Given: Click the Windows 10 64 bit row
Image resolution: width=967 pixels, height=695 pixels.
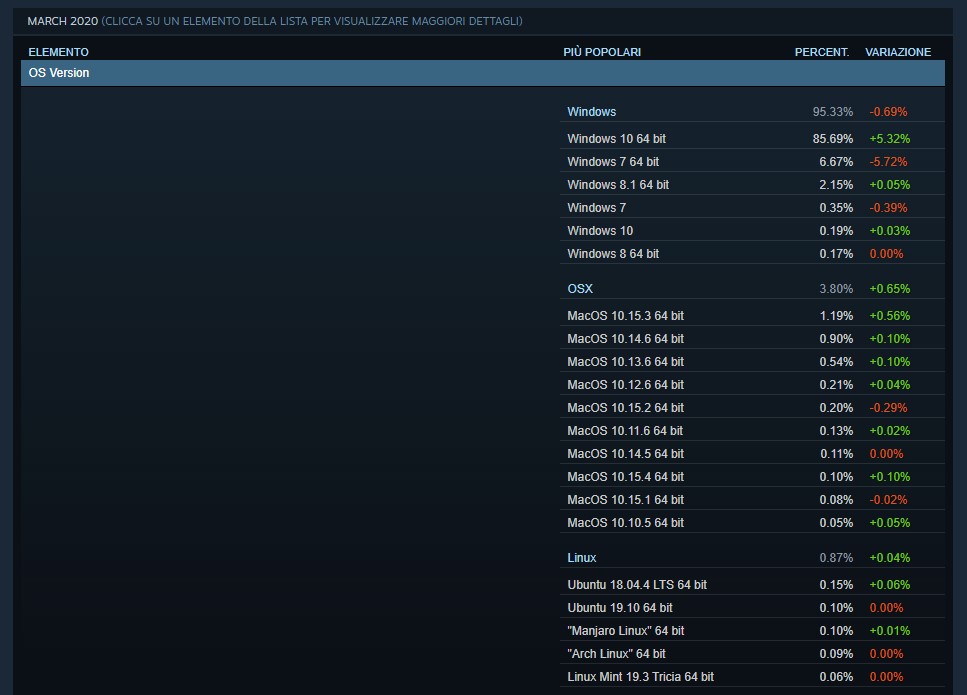Looking at the screenshot, I should 752,138.
